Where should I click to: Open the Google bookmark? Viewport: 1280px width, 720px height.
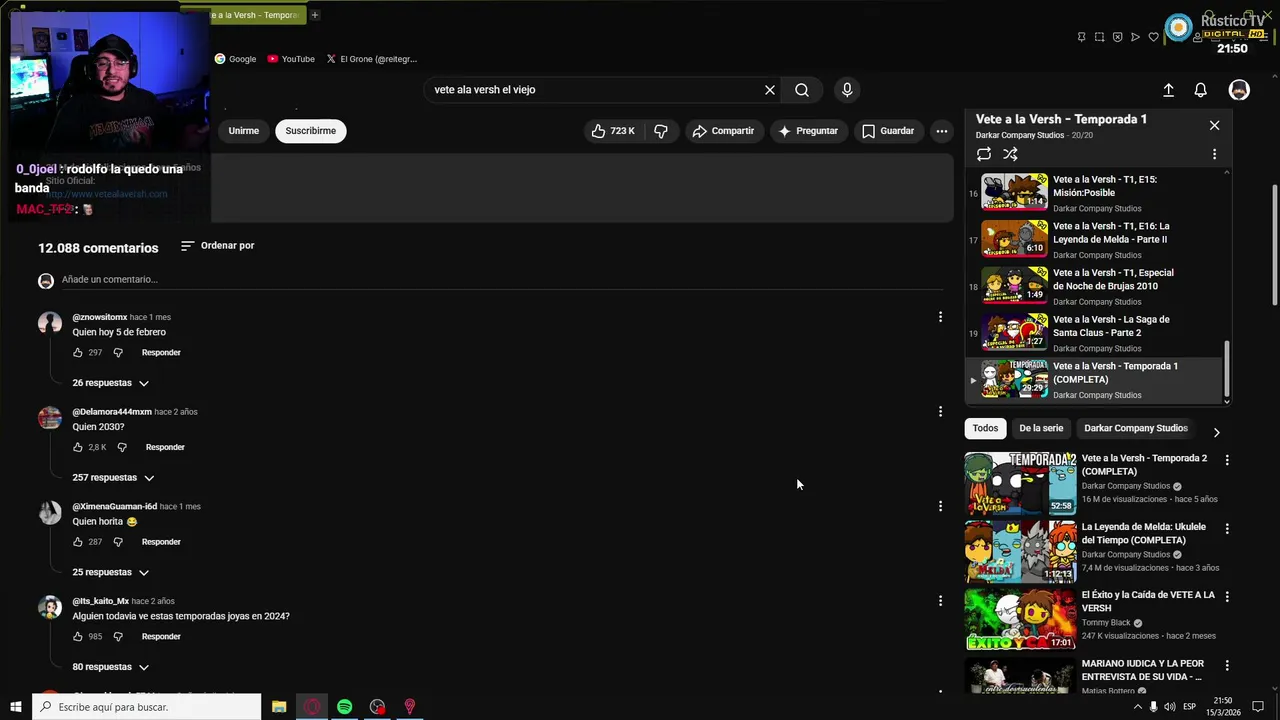(235, 59)
